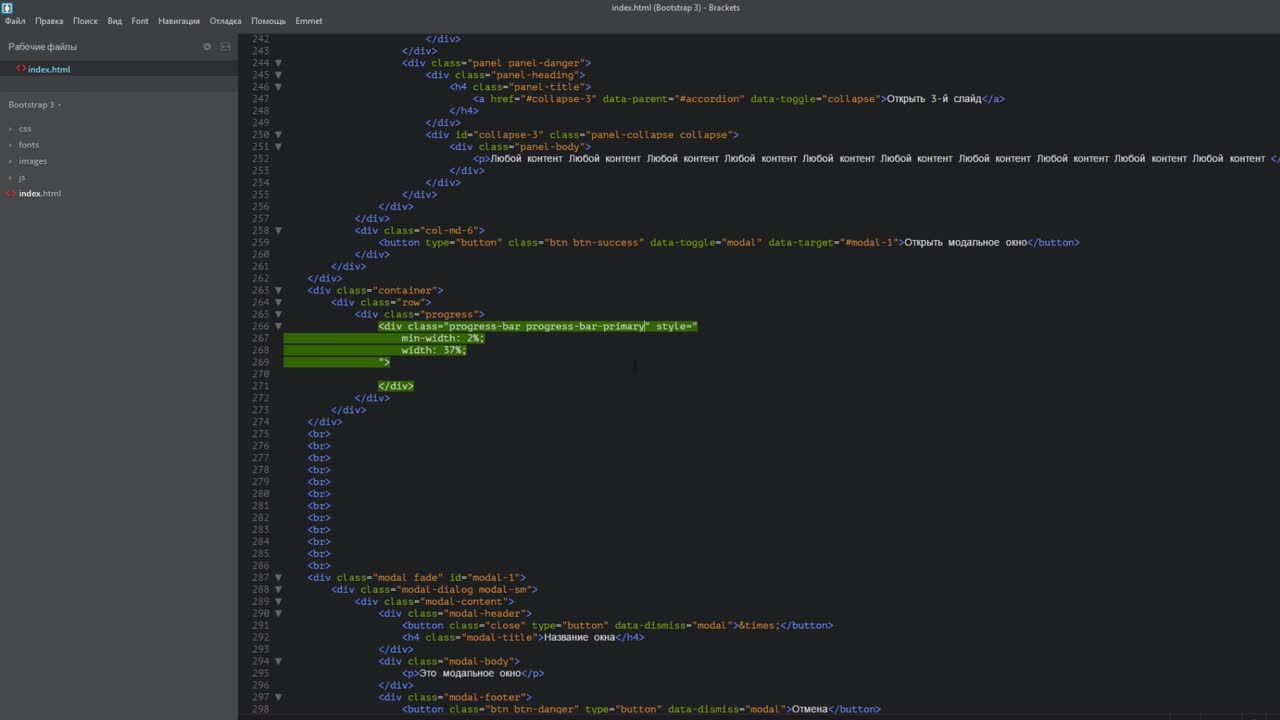Open index.html in the project tree
The width and height of the screenshot is (1280, 720).
click(x=40, y=193)
